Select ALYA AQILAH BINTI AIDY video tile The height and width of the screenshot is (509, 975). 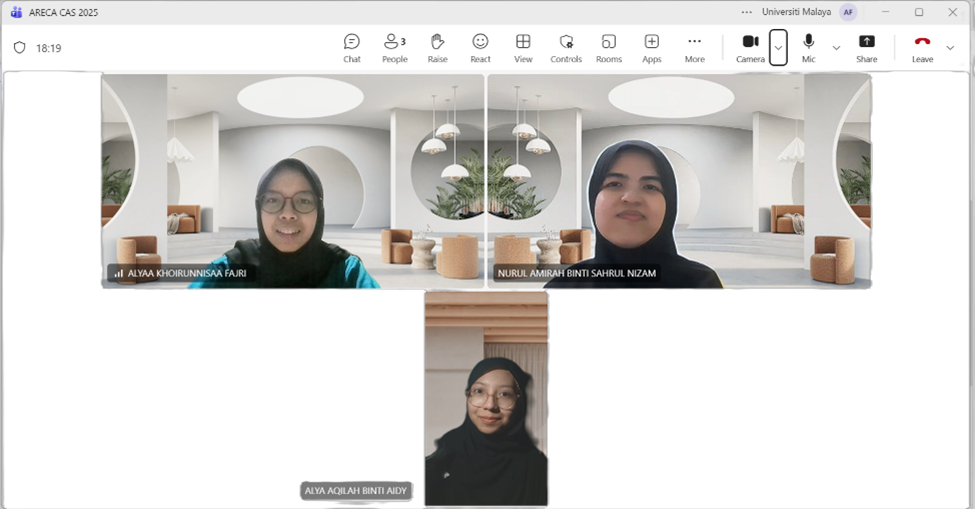(486, 398)
